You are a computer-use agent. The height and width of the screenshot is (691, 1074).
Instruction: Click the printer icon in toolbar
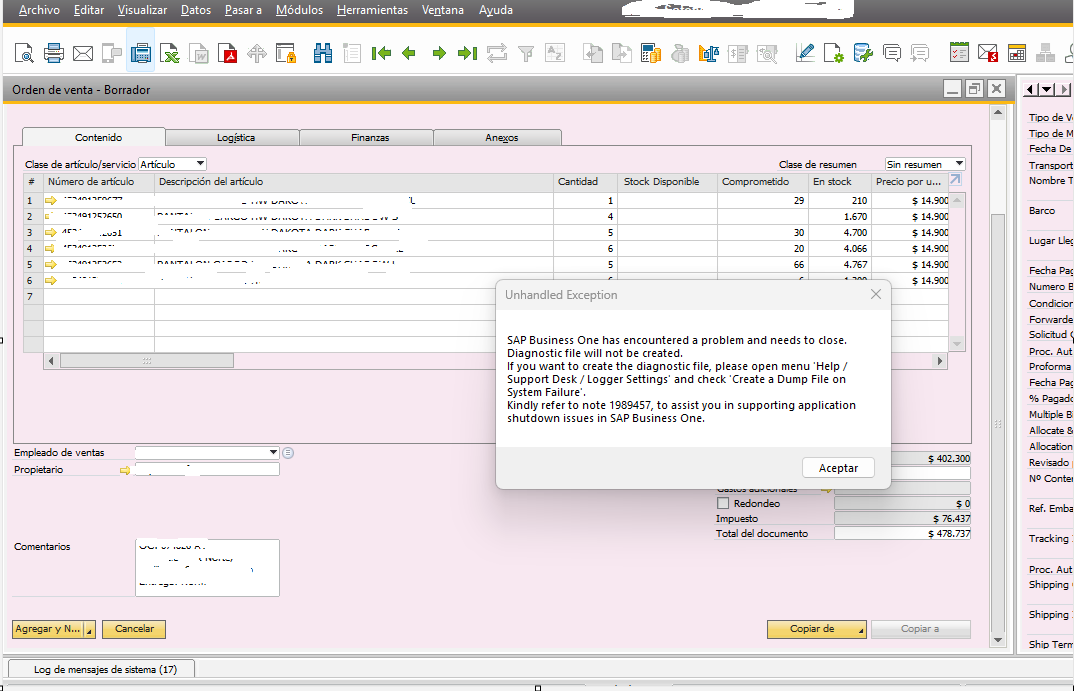[x=54, y=53]
